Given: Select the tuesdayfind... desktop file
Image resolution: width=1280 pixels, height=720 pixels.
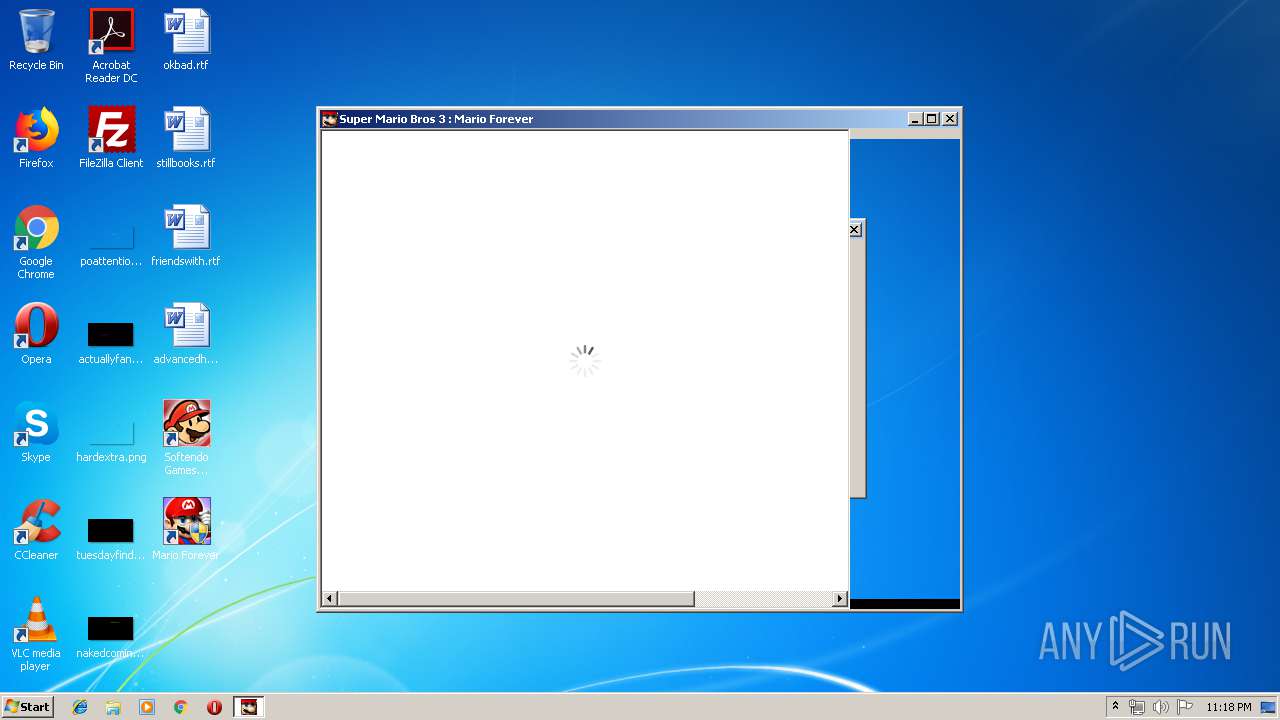Looking at the screenshot, I should [x=111, y=540].
